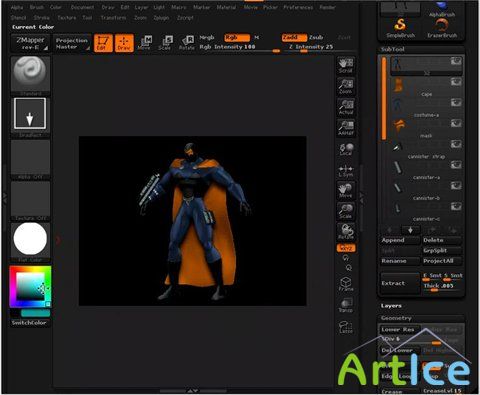Image resolution: width=480 pixels, height=395 pixels.
Task: Open the Zplugin menu
Action: tap(161, 18)
